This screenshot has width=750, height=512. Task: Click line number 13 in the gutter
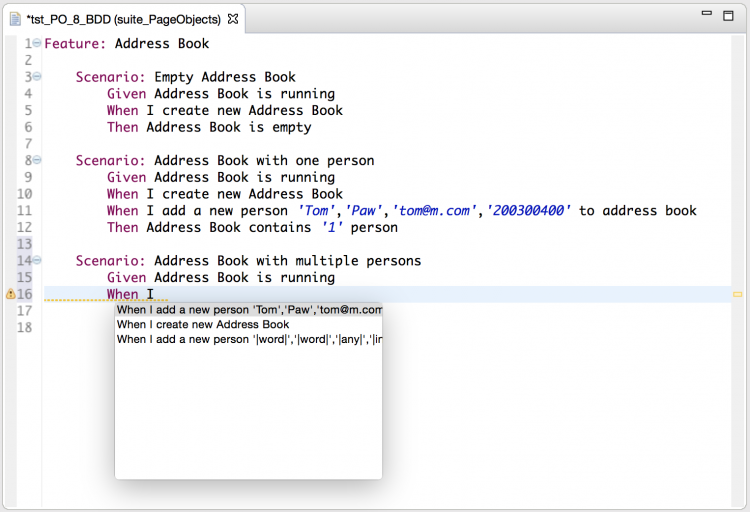pyautogui.click(x=25, y=244)
